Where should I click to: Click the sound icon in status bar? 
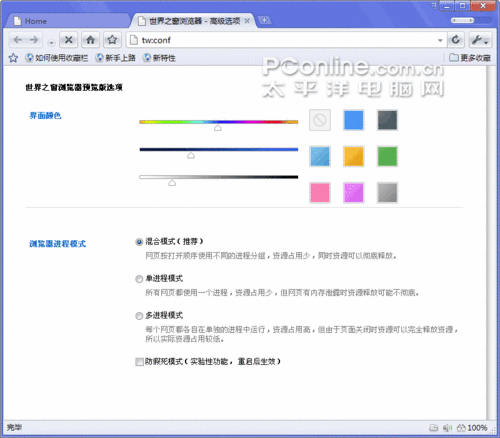point(447,427)
